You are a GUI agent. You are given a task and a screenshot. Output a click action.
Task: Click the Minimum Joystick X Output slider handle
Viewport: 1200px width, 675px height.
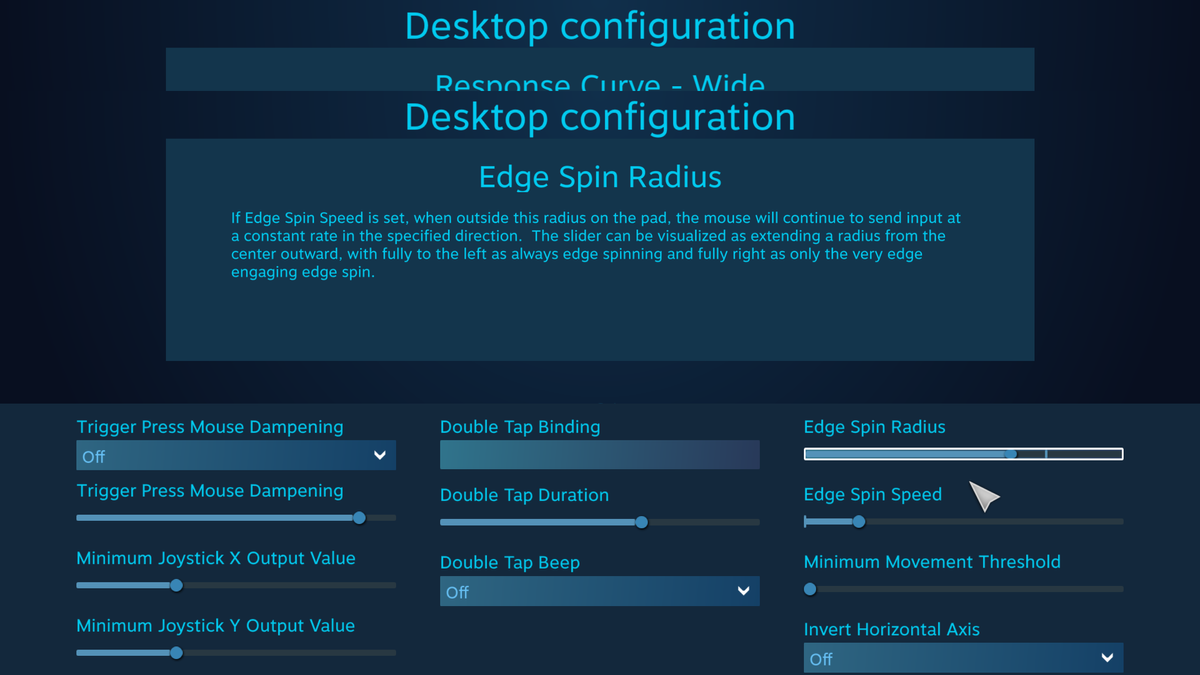(x=176, y=585)
